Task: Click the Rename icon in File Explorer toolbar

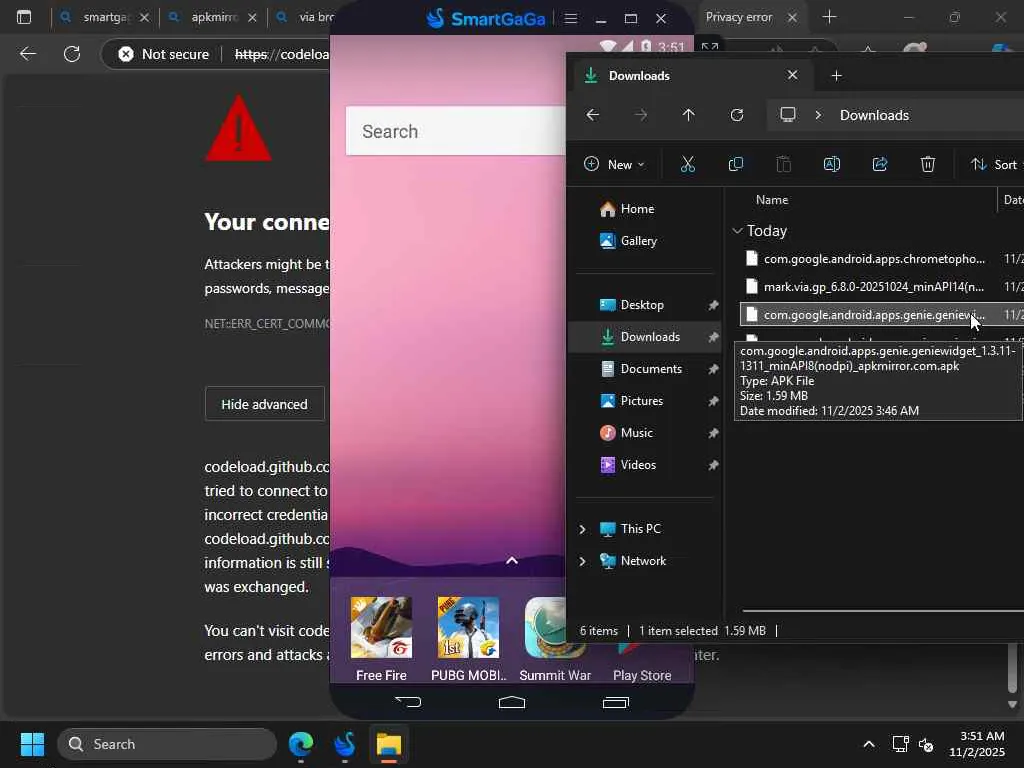Action: (831, 165)
